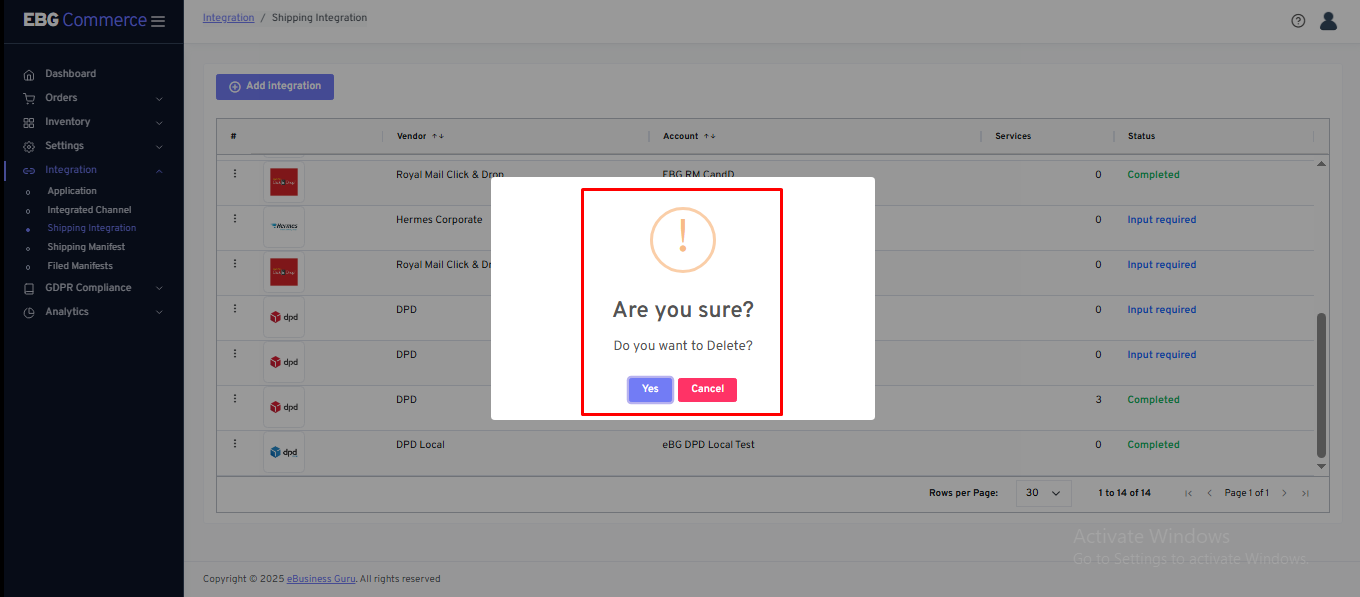Open Rows per Page dropdown
Image resolution: width=1360 pixels, height=597 pixels.
tap(1043, 493)
